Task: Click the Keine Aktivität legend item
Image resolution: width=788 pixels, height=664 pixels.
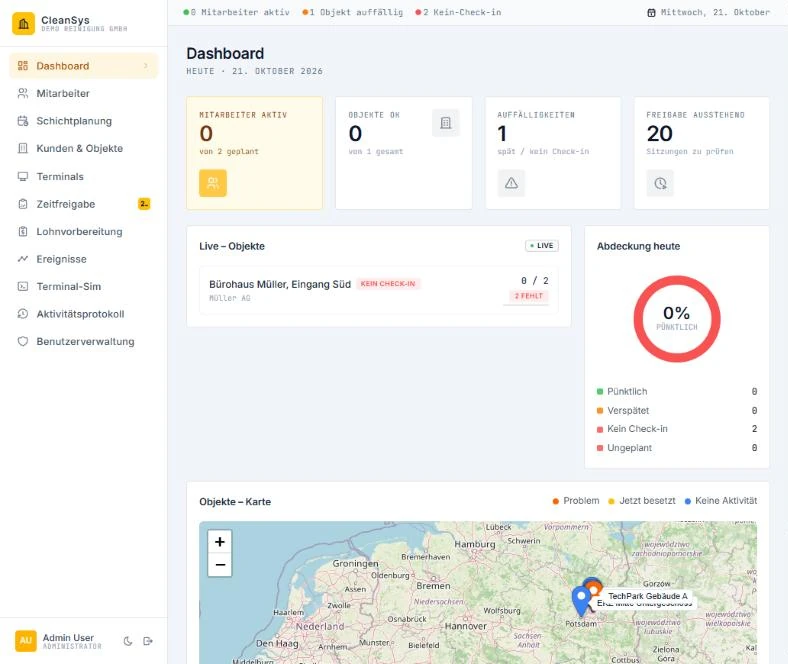Action: [721, 501]
